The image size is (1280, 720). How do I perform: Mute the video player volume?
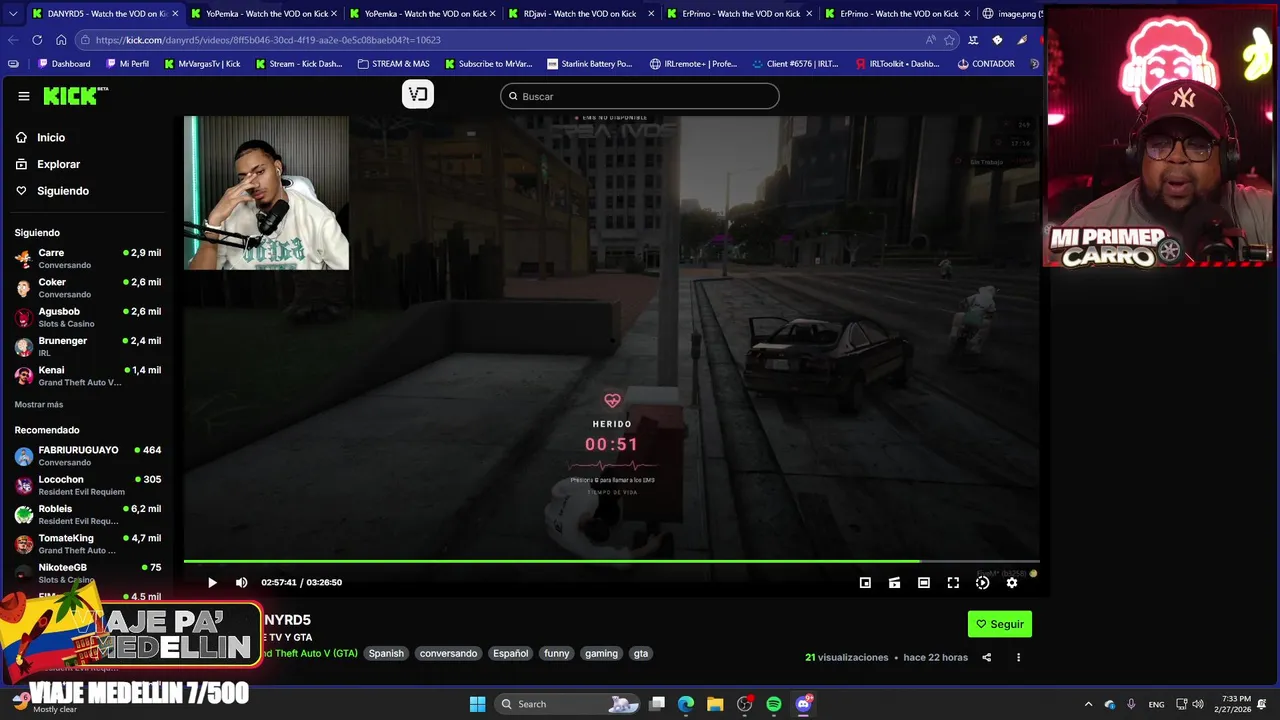(241, 582)
